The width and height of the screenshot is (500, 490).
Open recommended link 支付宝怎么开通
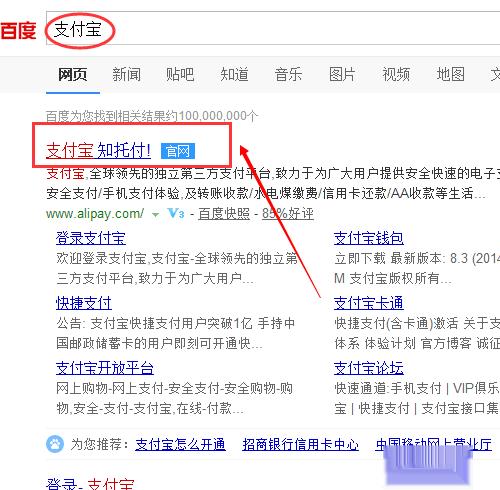tap(180, 444)
